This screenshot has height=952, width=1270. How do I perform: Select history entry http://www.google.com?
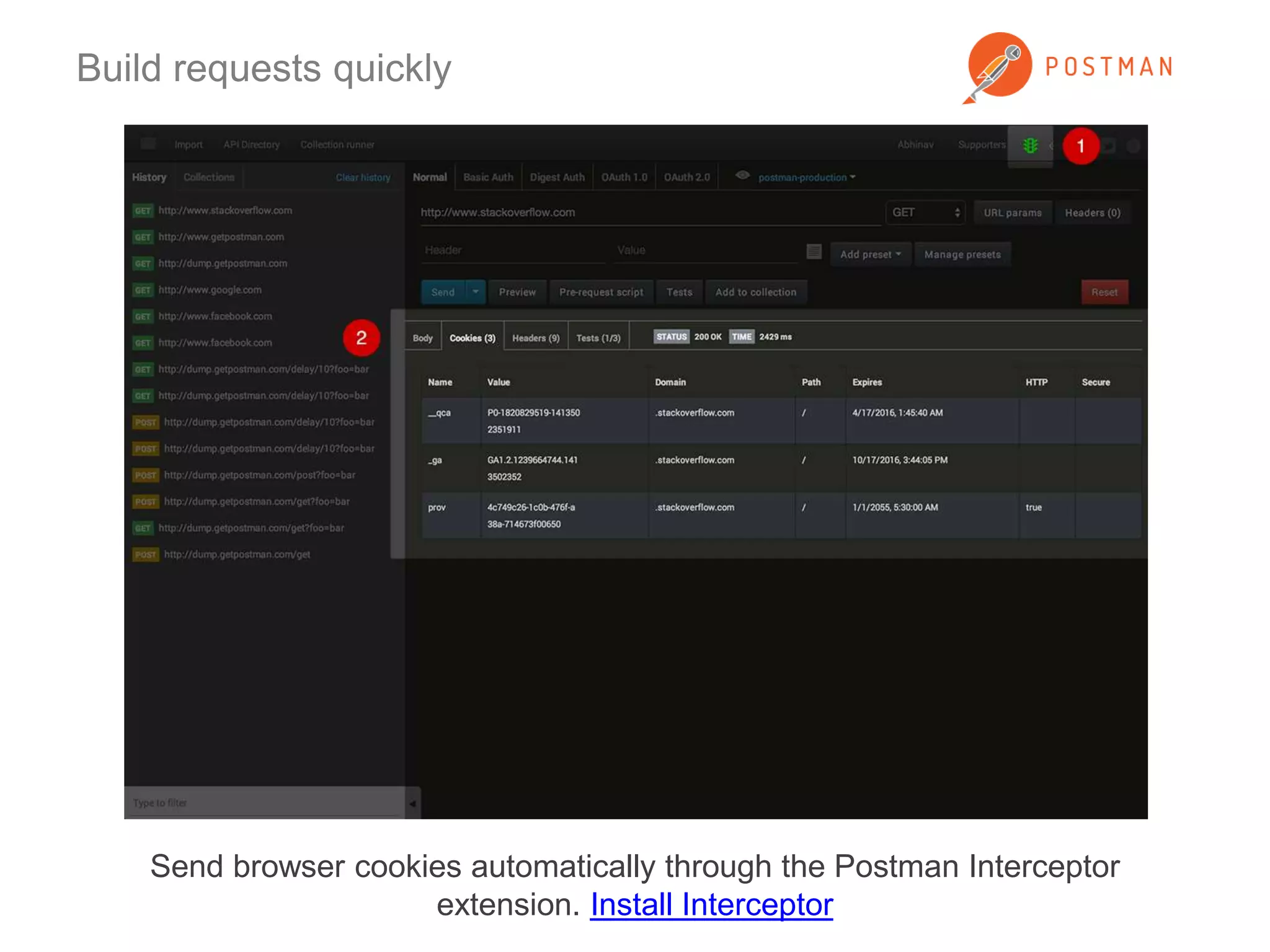210,290
